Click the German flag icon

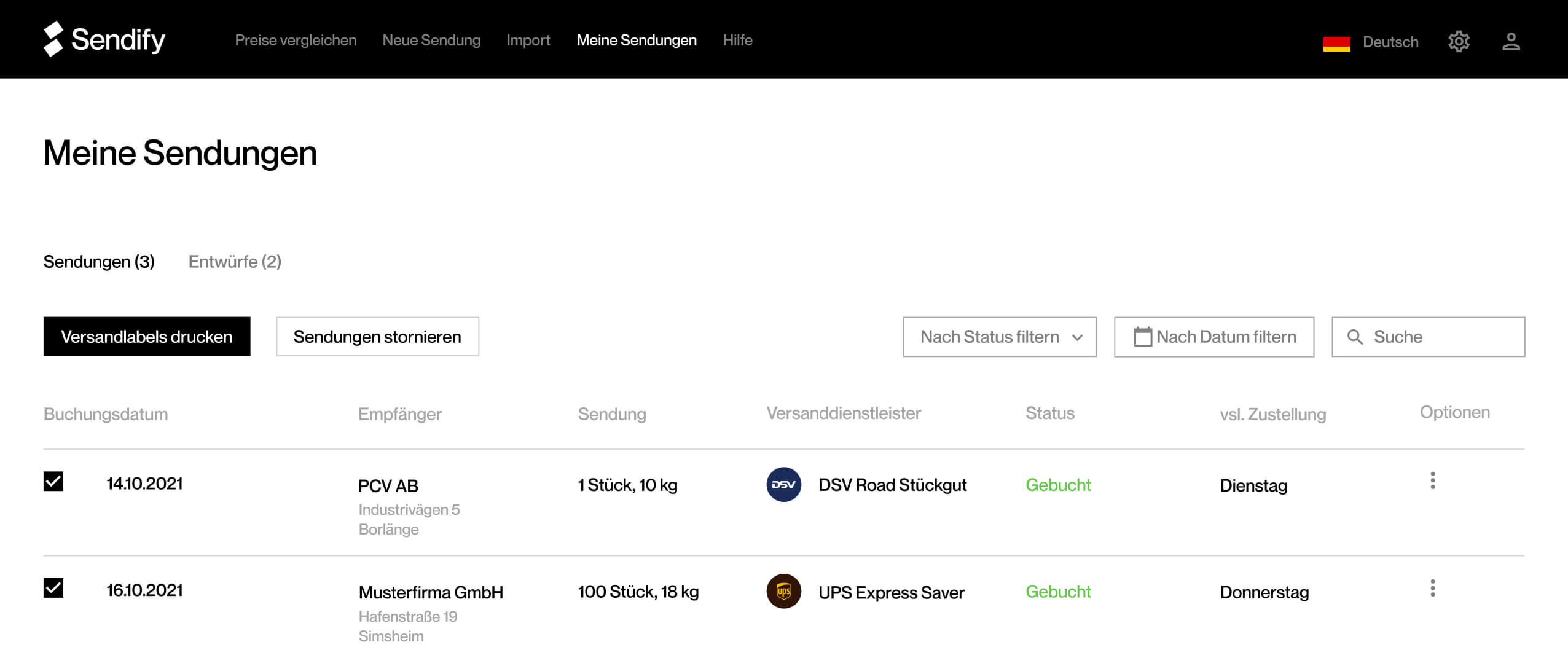pyautogui.click(x=1336, y=43)
